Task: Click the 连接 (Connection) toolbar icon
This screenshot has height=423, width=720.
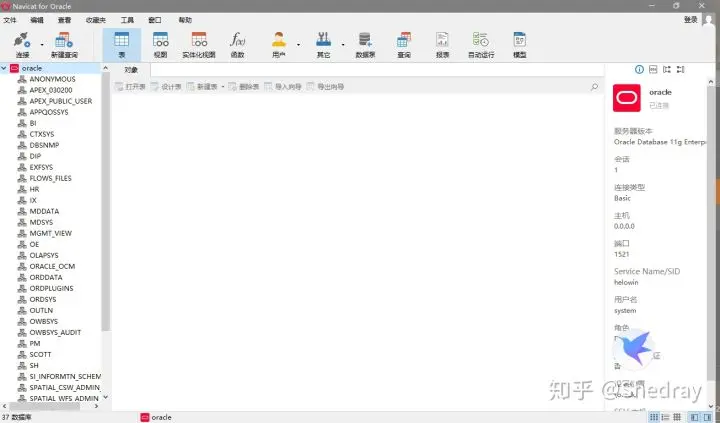Action: click(22, 45)
